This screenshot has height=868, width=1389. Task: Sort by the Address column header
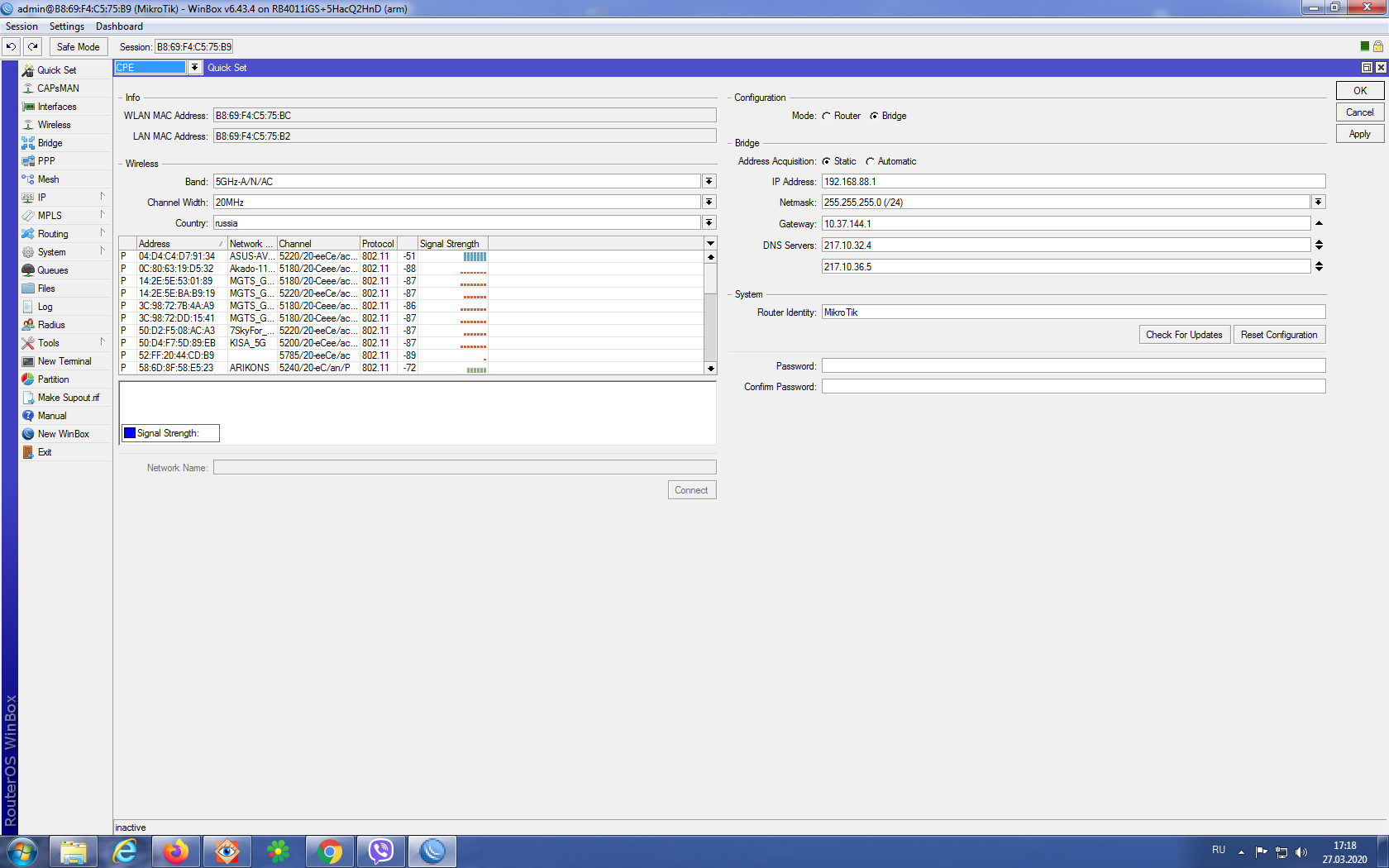click(x=181, y=243)
